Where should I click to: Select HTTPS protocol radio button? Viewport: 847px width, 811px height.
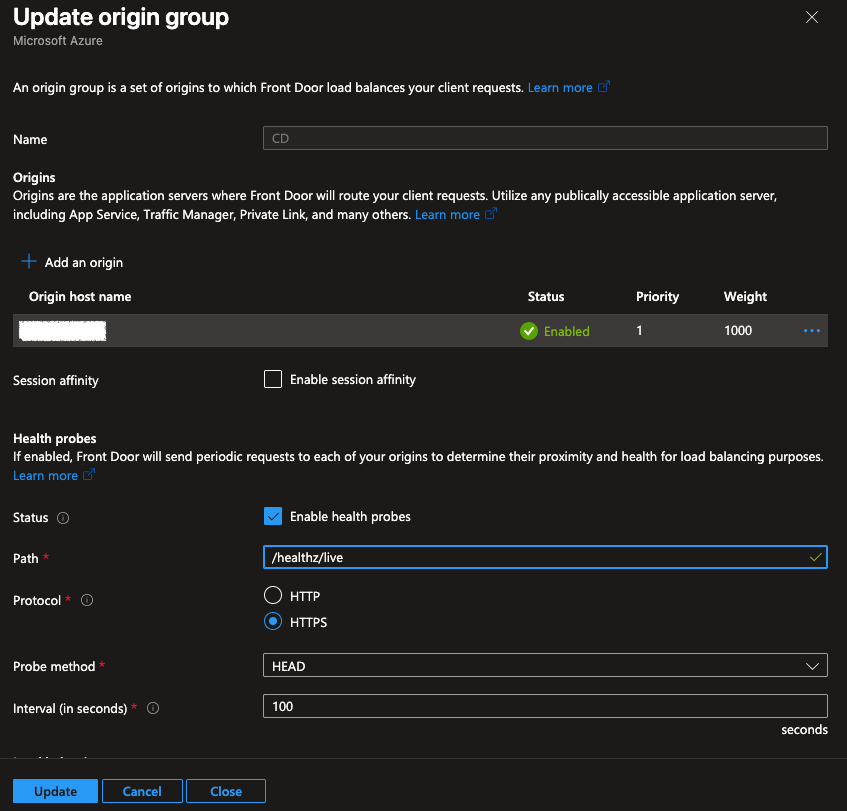[273, 621]
